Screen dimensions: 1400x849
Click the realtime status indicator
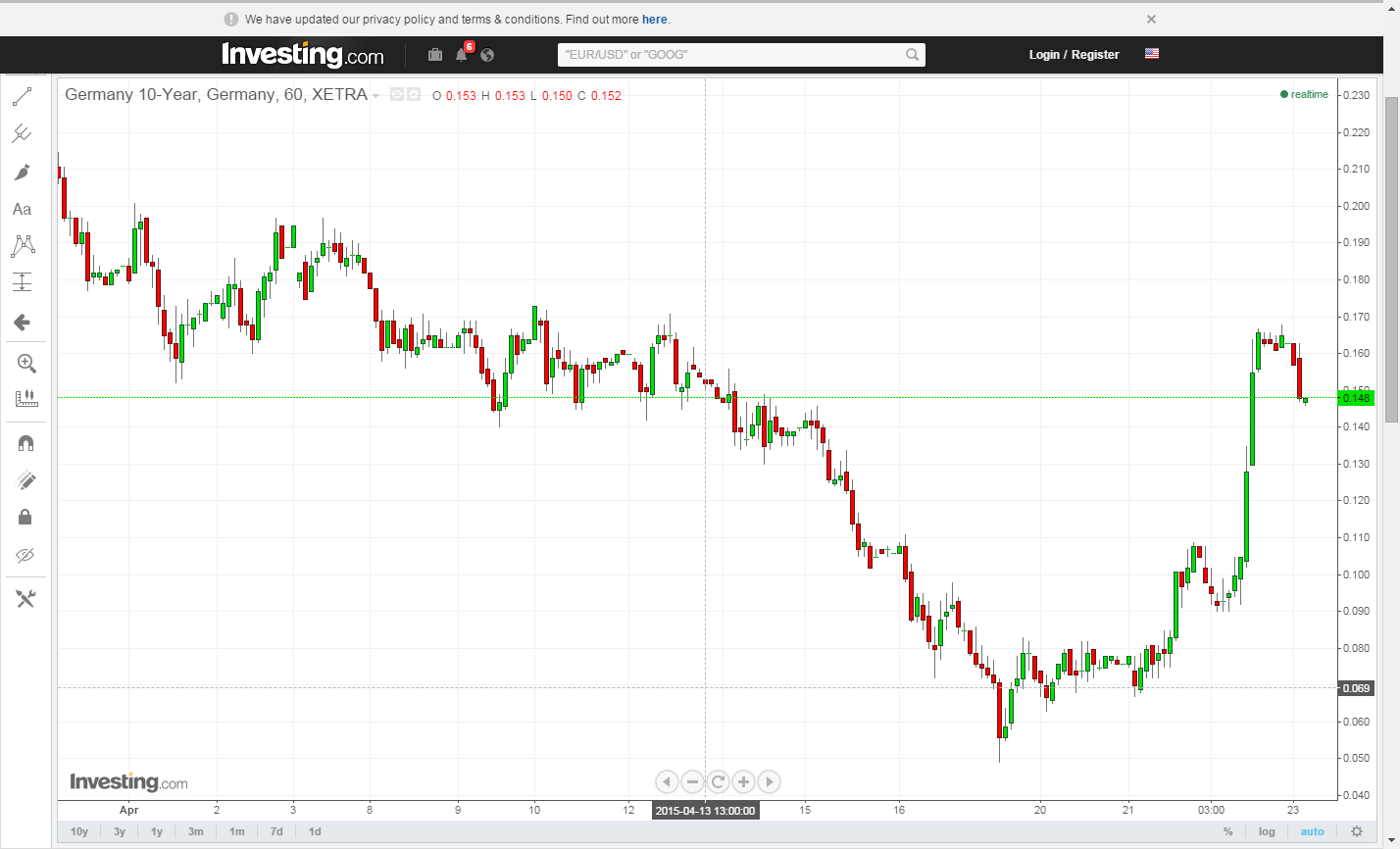(1304, 94)
